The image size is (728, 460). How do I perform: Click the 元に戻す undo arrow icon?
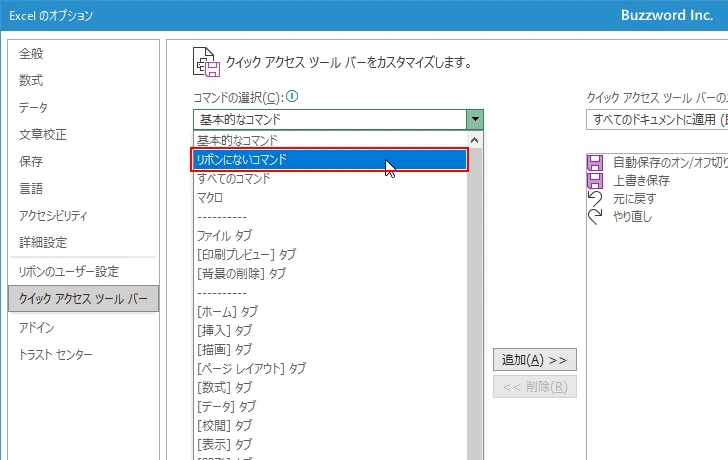click(x=595, y=199)
